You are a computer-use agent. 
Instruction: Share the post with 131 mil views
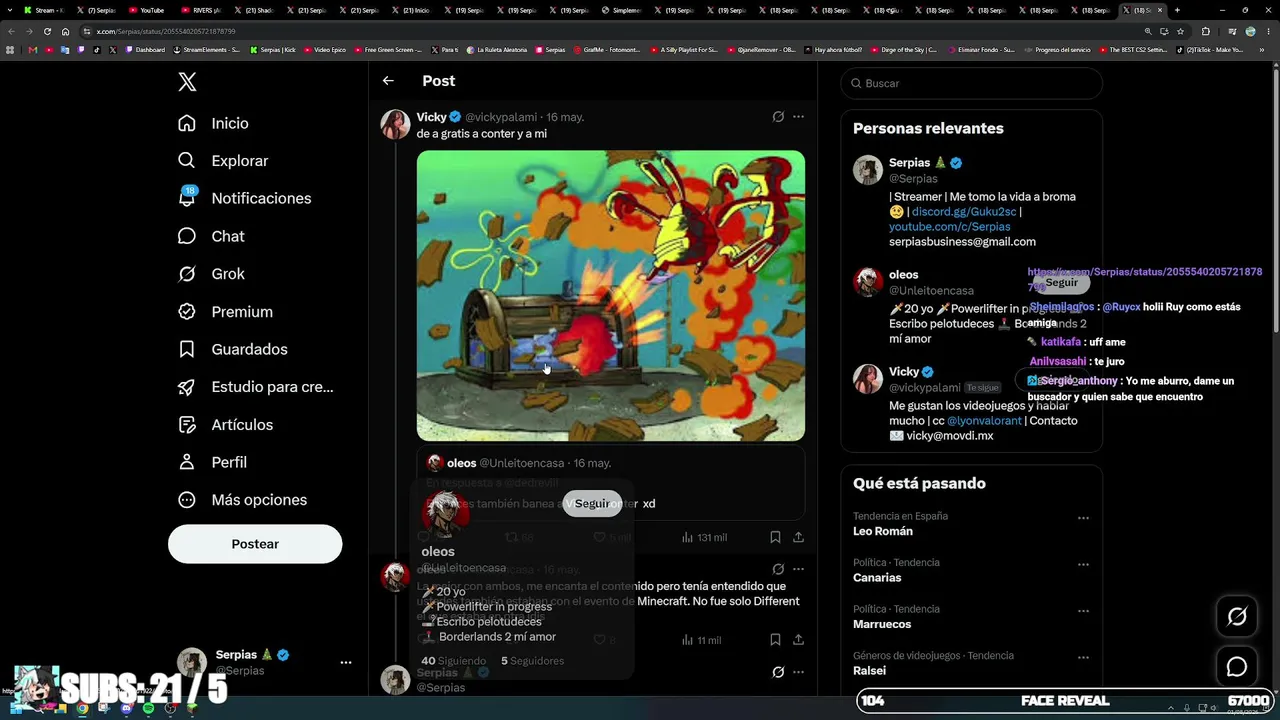tap(798, 537)
